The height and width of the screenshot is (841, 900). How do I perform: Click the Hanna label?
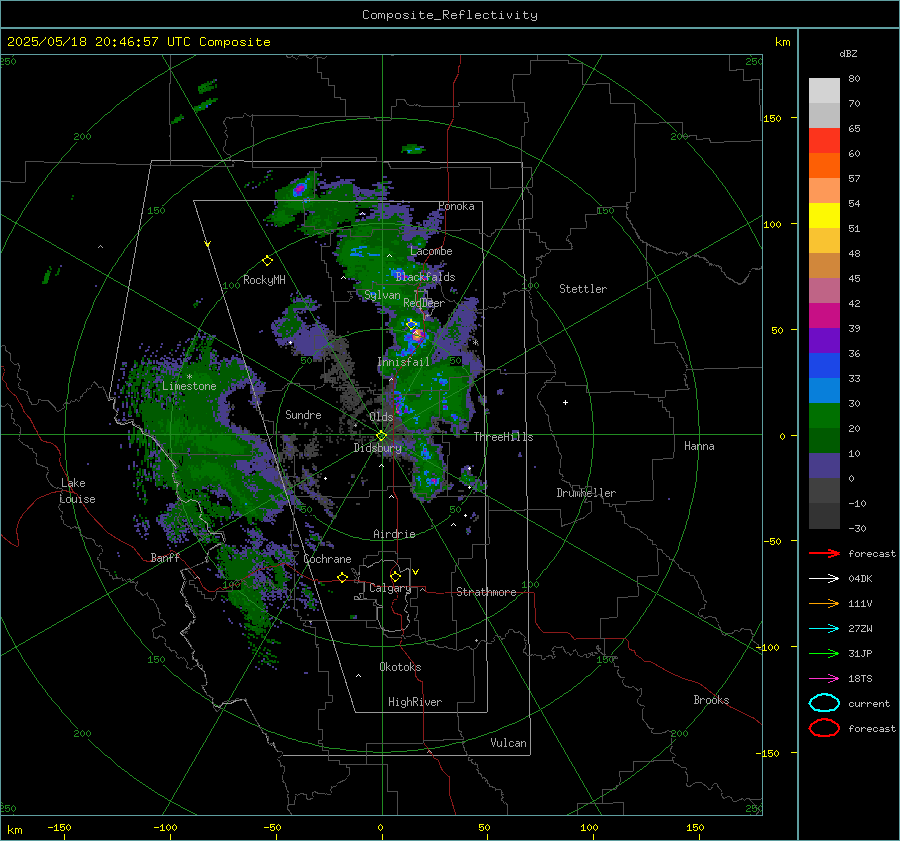tap(699, 445)
